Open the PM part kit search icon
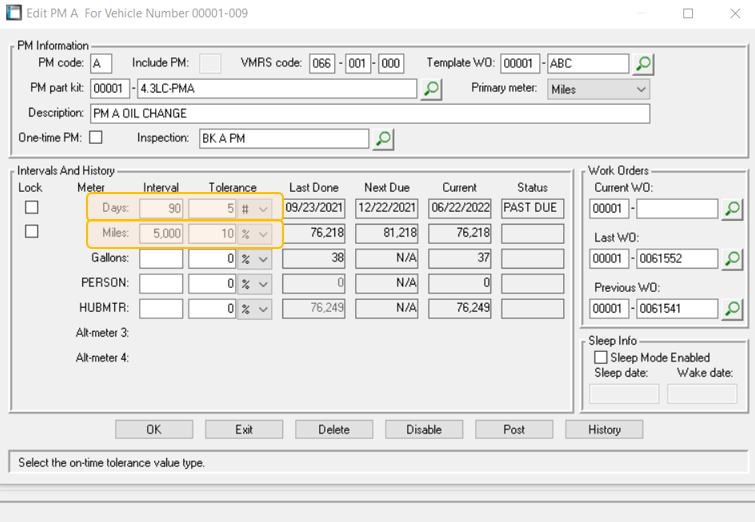Viewport: 755px width, 522px height. pos(430,89)
